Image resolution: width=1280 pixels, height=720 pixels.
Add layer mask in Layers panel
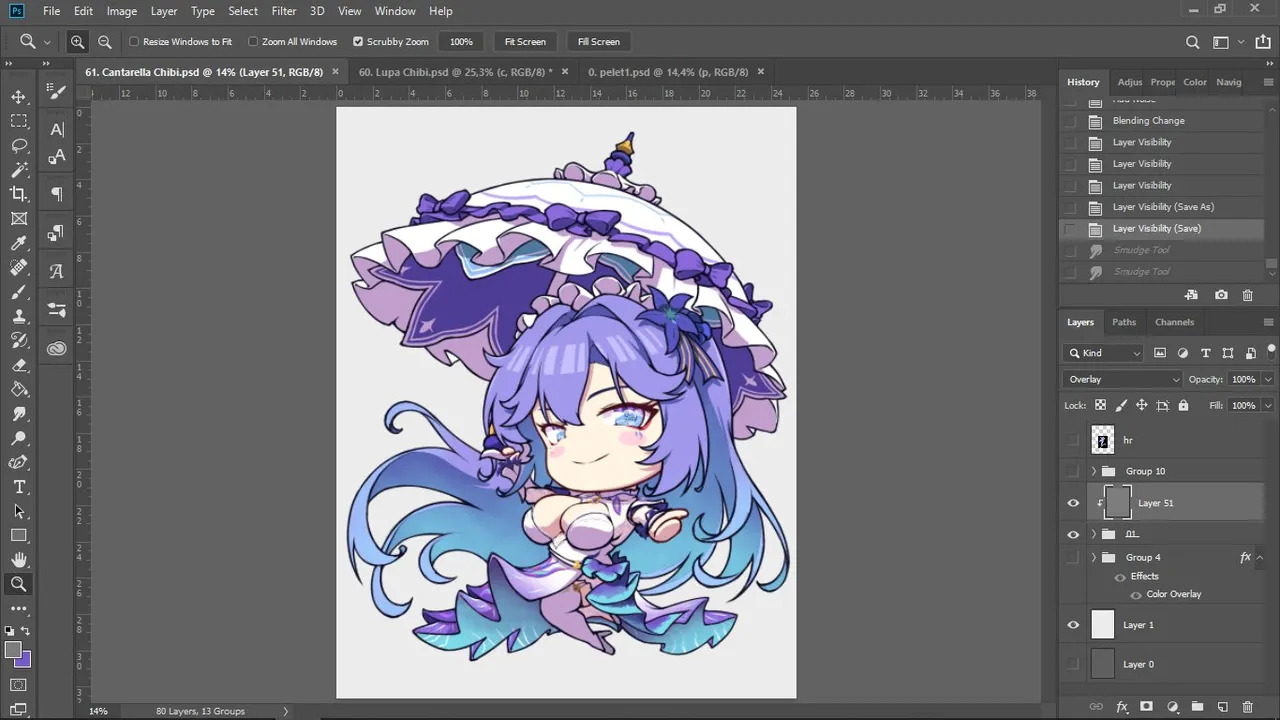[1147, 707]
